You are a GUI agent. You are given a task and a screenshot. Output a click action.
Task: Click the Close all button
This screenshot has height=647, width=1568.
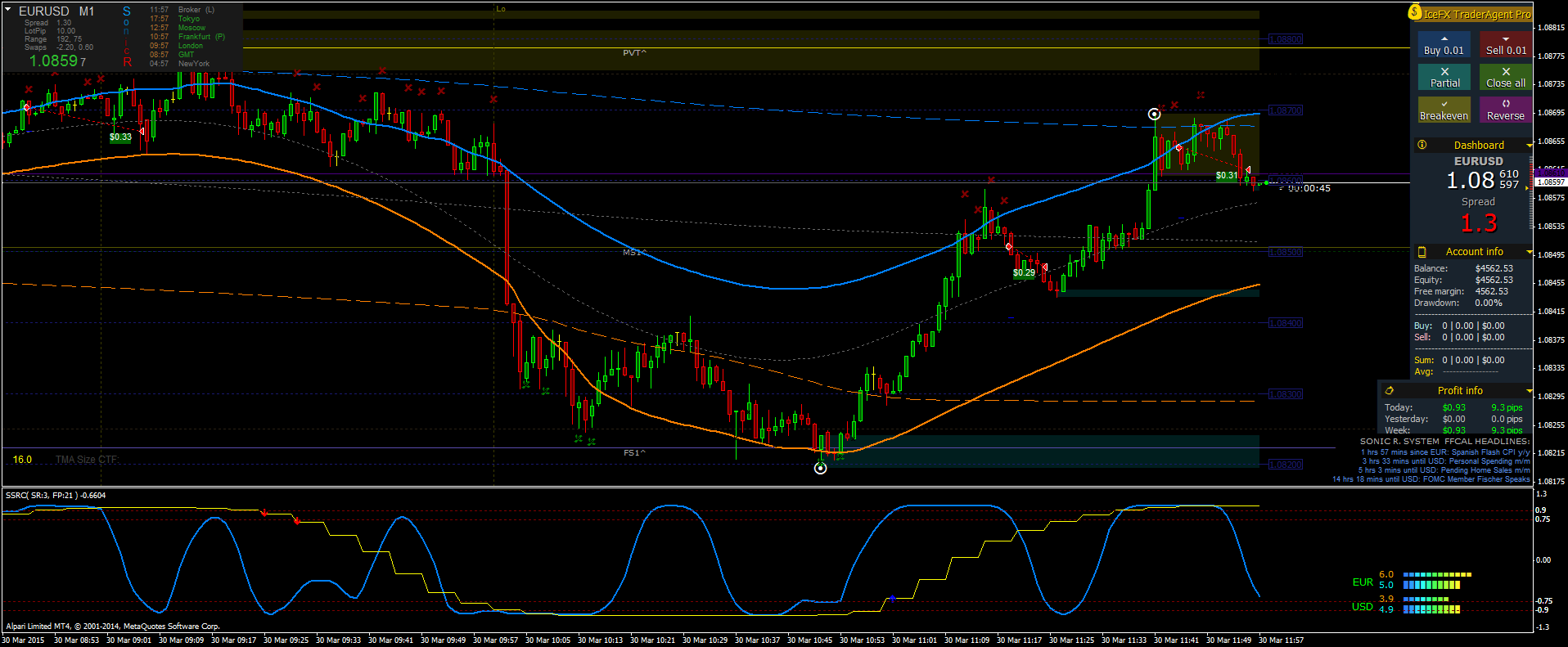pos(1506,78)
